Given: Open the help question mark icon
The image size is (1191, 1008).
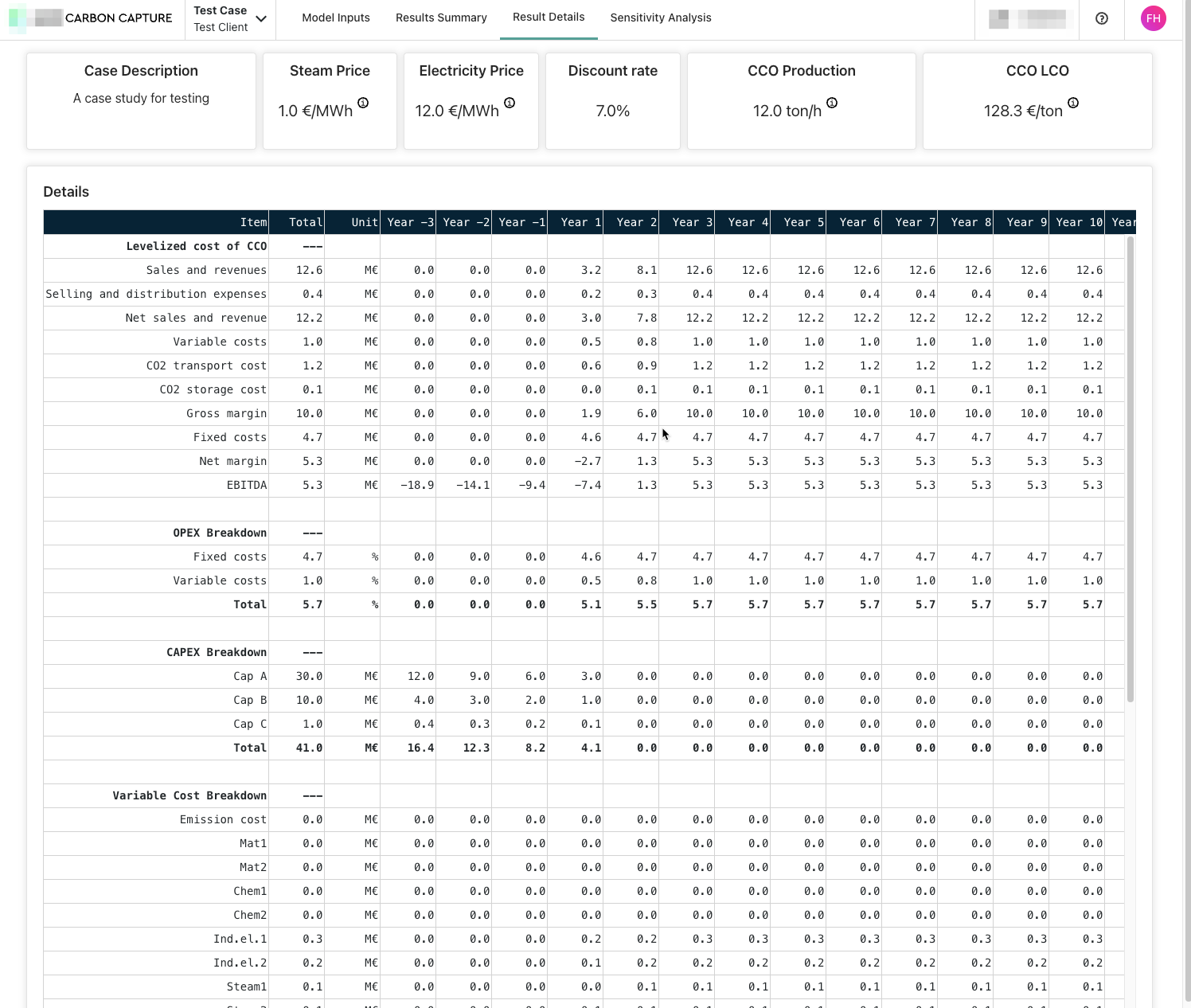Looking at the screenshot, I should click(x=1102, y=18).
